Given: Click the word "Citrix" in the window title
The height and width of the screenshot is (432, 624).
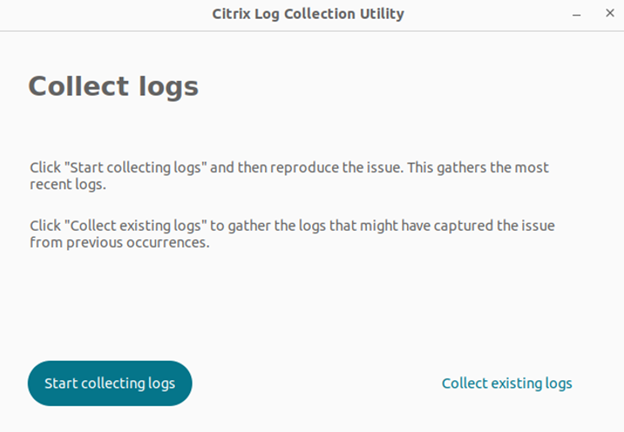Looking at the screenshot, I should point(233,15).
